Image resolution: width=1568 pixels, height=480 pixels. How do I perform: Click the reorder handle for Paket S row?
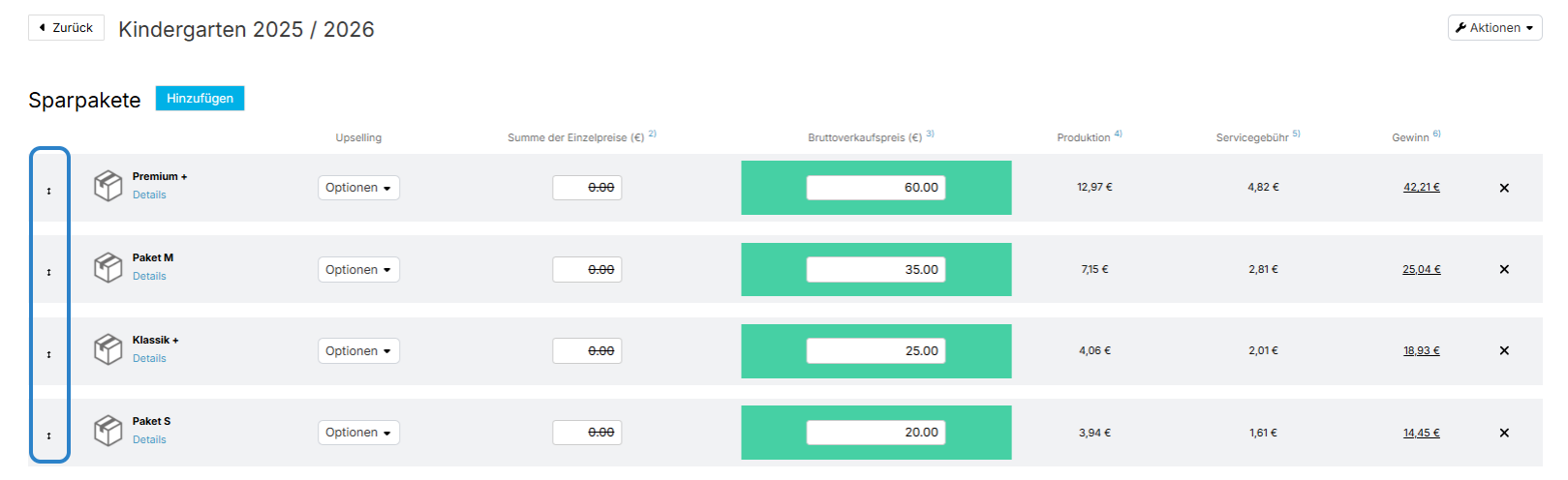(x=49, y=435)
